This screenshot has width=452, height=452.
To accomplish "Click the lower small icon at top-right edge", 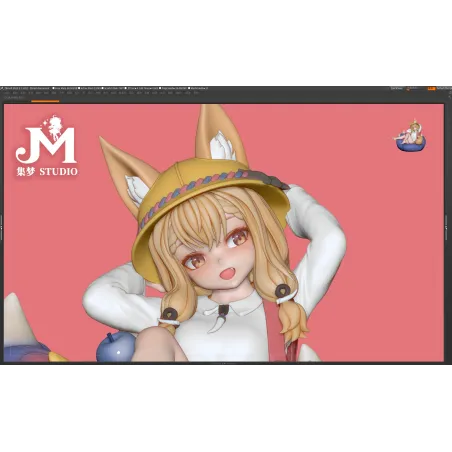I will [449, 97].
